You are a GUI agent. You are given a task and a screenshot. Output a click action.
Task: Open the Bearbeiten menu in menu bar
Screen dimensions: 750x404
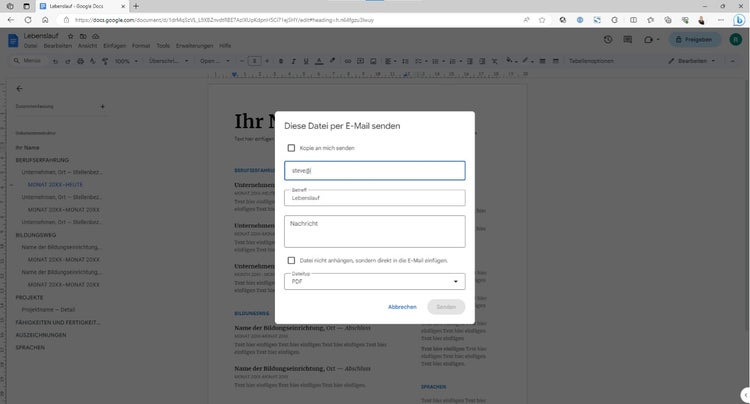tap(57, 46)
